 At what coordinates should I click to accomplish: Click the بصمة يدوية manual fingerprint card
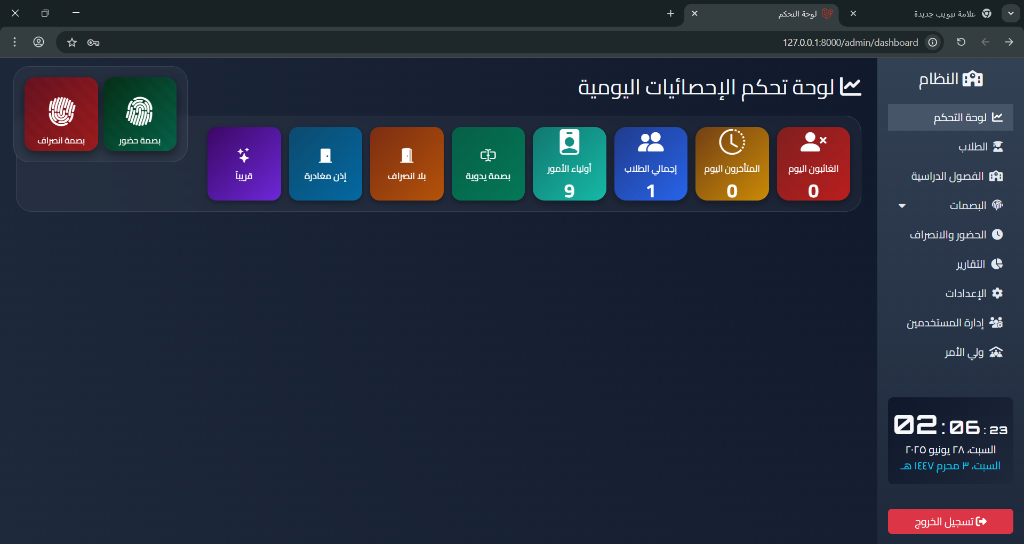pyautogui.click(x=488, y=164)
